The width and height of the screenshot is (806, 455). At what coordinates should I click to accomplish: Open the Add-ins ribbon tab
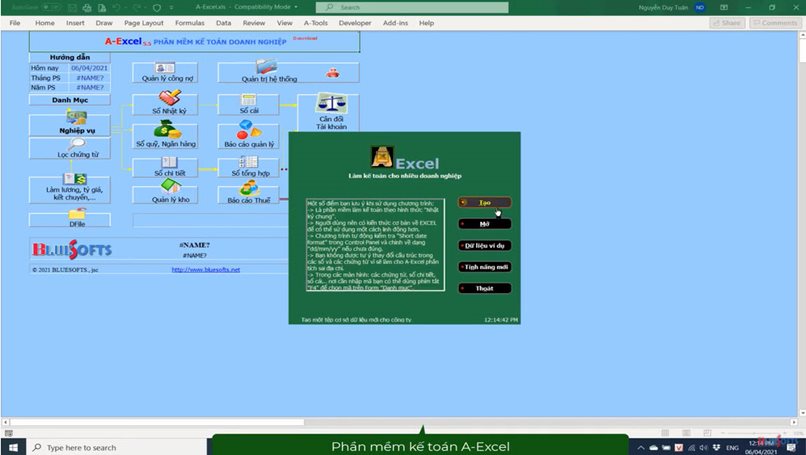pos(395,23)
